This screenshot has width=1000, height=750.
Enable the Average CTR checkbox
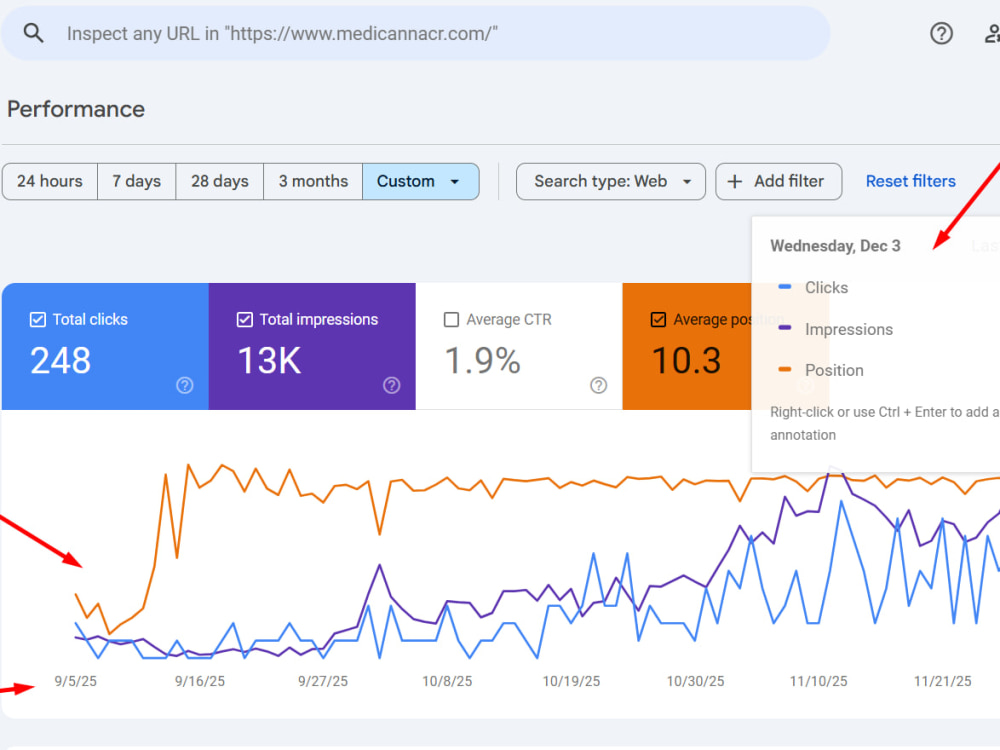click(x=451, y=320)
